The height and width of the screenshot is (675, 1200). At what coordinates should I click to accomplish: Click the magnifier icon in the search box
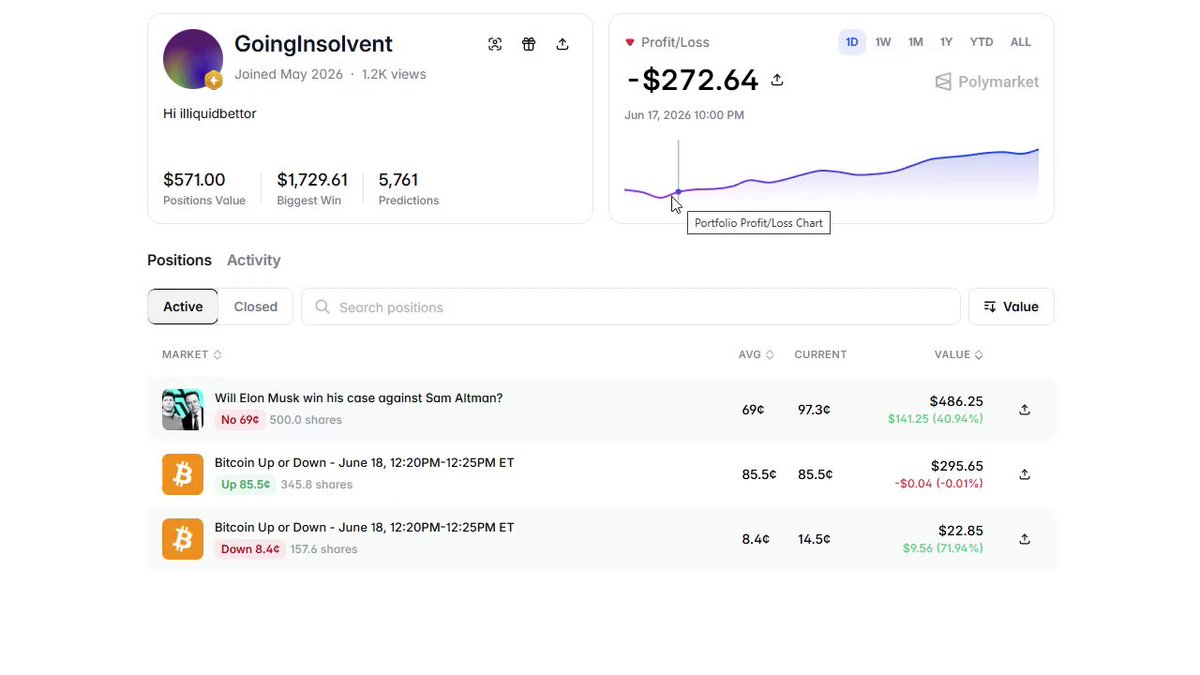[x=322, y=307]
